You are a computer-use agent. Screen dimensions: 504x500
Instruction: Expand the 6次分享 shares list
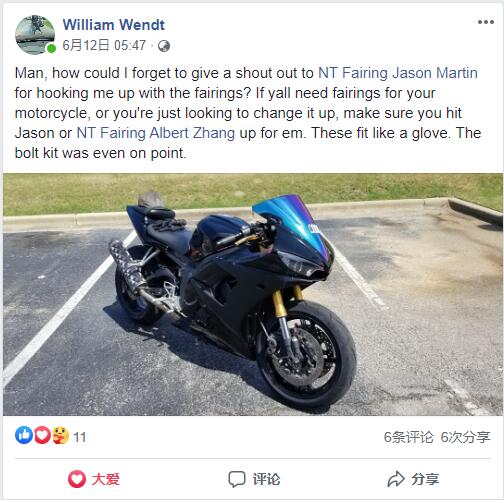(x=465, y=437)
